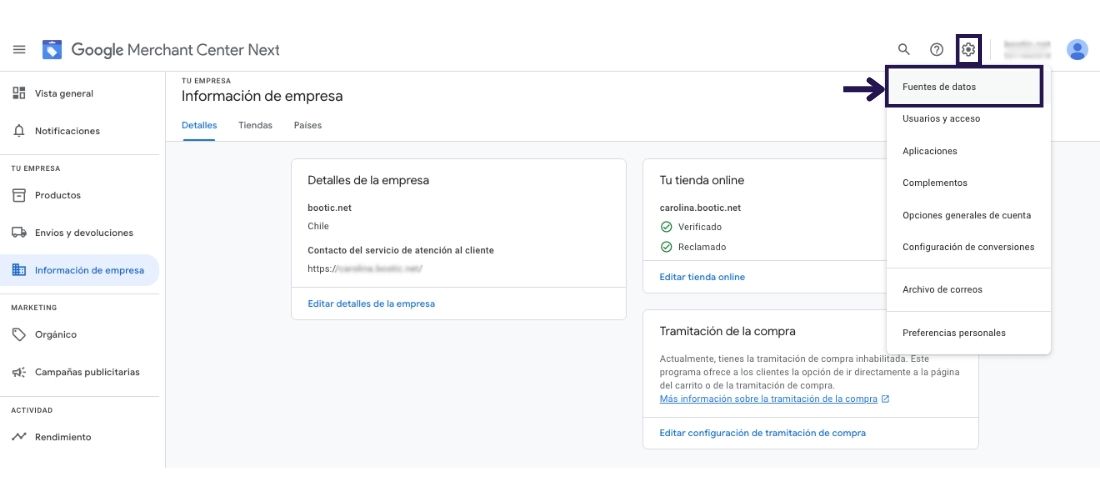Go to Información de empresa in sidebar
Screen dimensions: 1100x500
pyautogui.click(x=79, y=270)
